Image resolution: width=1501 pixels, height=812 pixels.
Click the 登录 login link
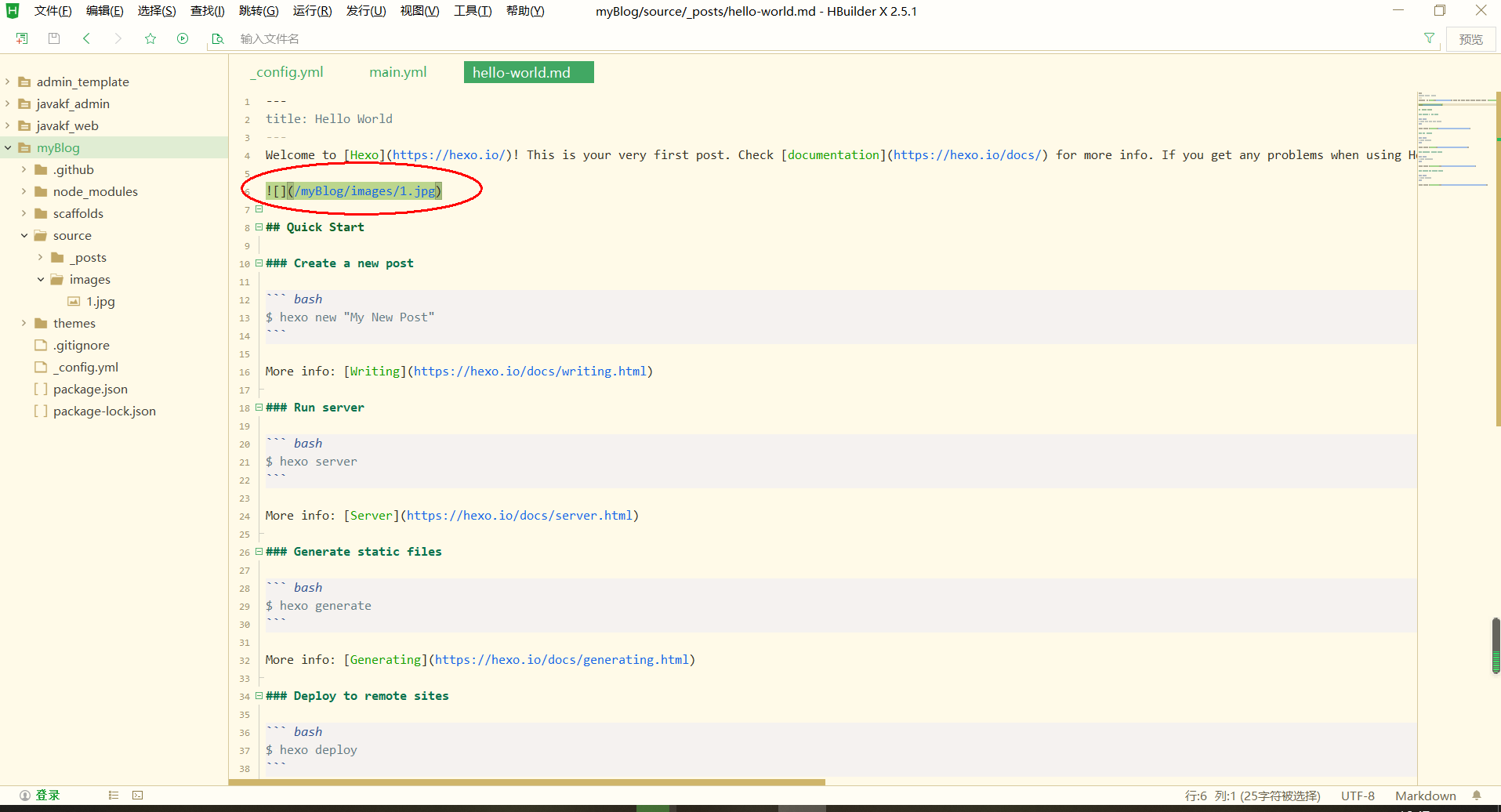[x=48, y=796]
